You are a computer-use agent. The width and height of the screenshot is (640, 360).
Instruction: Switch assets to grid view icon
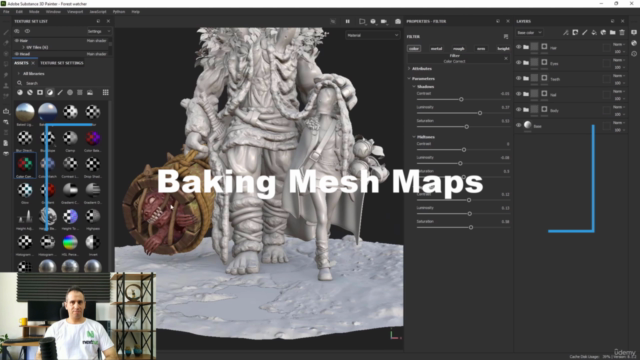[x=106, y=93]
